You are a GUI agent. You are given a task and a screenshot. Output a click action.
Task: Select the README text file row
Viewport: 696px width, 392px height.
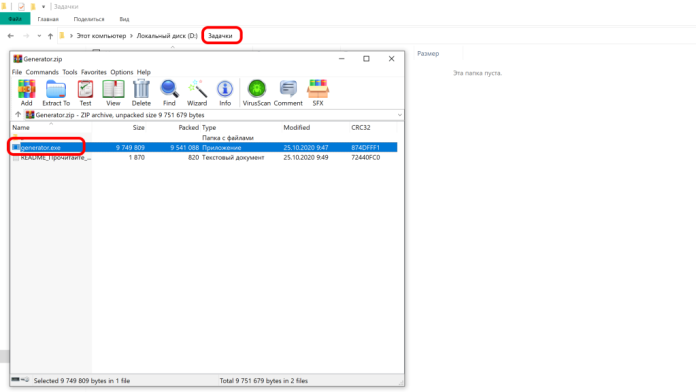pos(205,158)
